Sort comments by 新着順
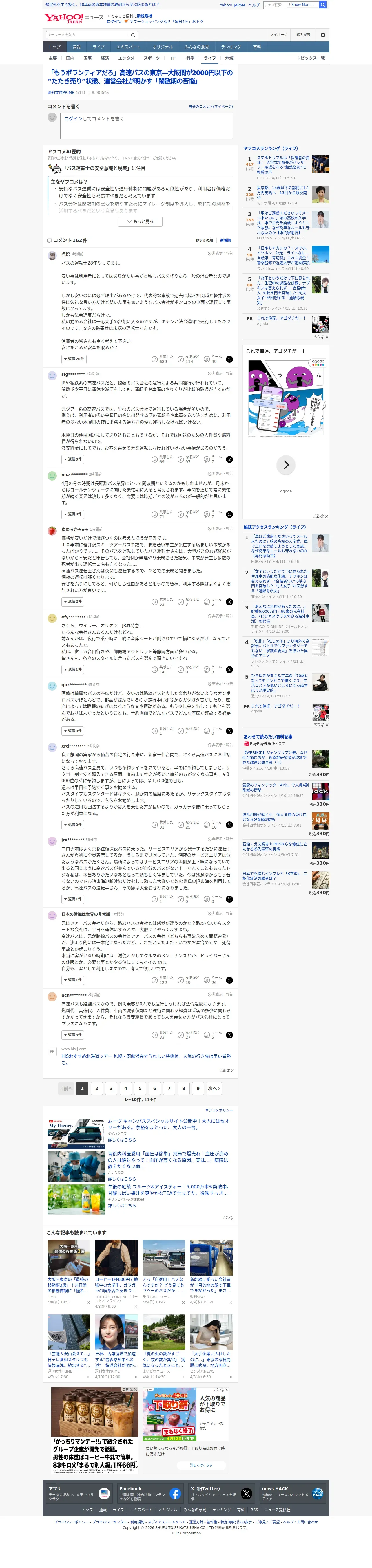This screenshot has height=1568, width=372. 225,240
